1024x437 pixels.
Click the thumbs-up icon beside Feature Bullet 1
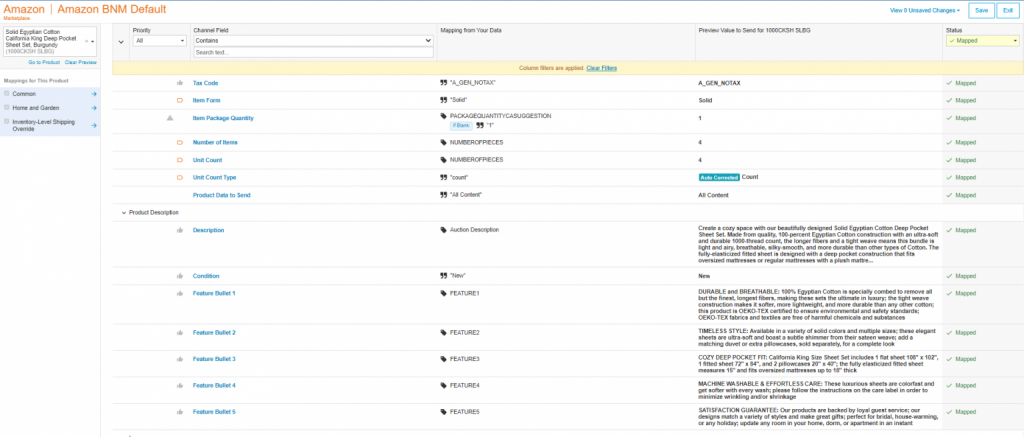pos(180,293)
